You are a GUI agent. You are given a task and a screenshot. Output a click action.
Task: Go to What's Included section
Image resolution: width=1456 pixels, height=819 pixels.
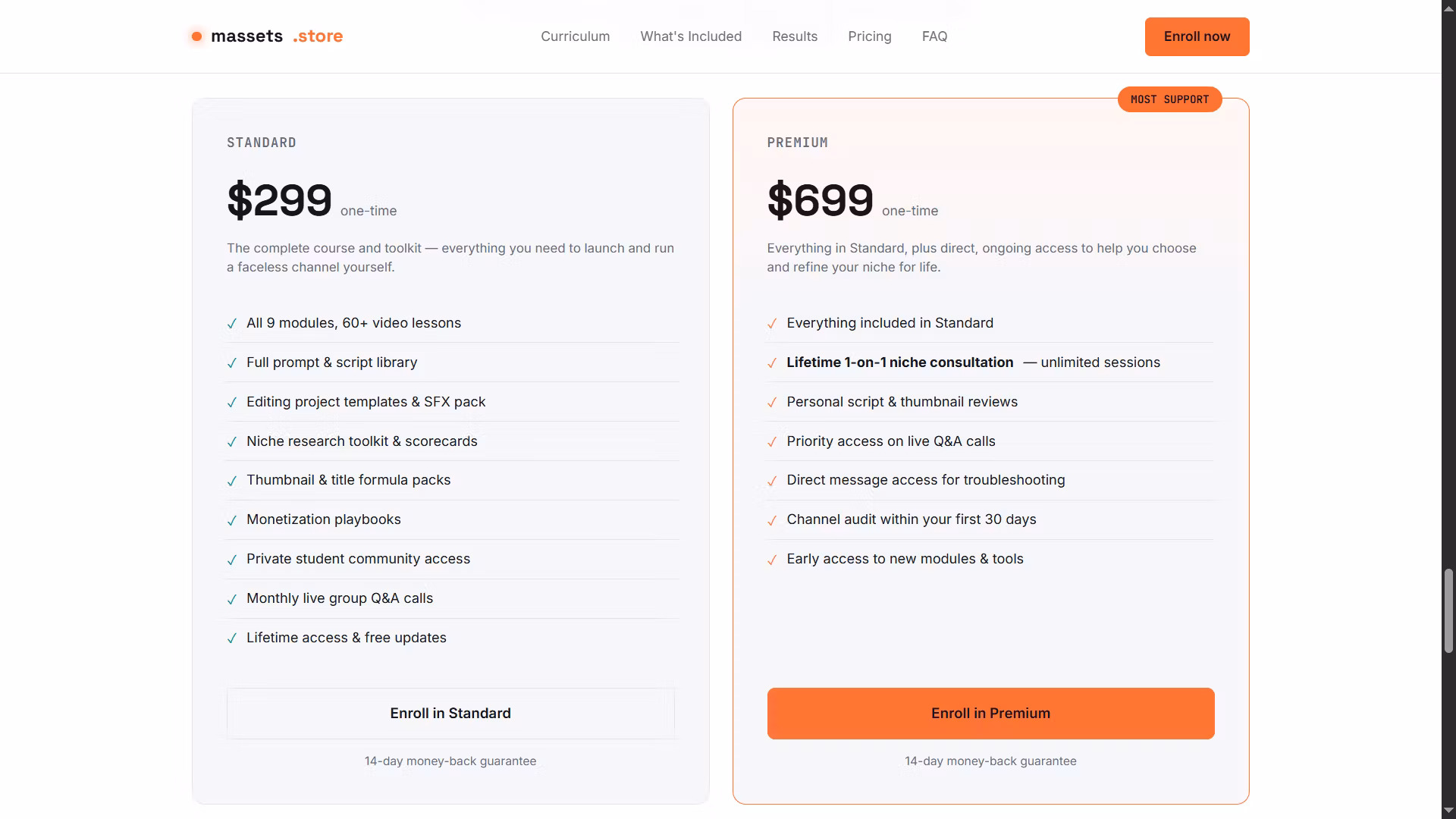[x=691, y=36]
